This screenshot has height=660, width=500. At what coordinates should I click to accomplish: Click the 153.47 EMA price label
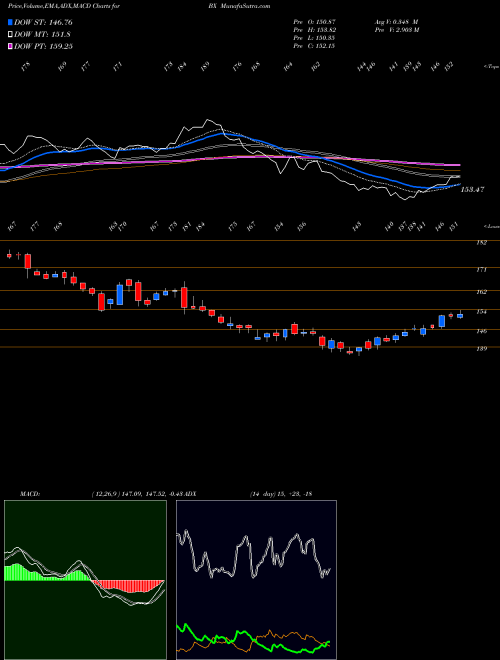pyautogui.click(x=472, y=190)
